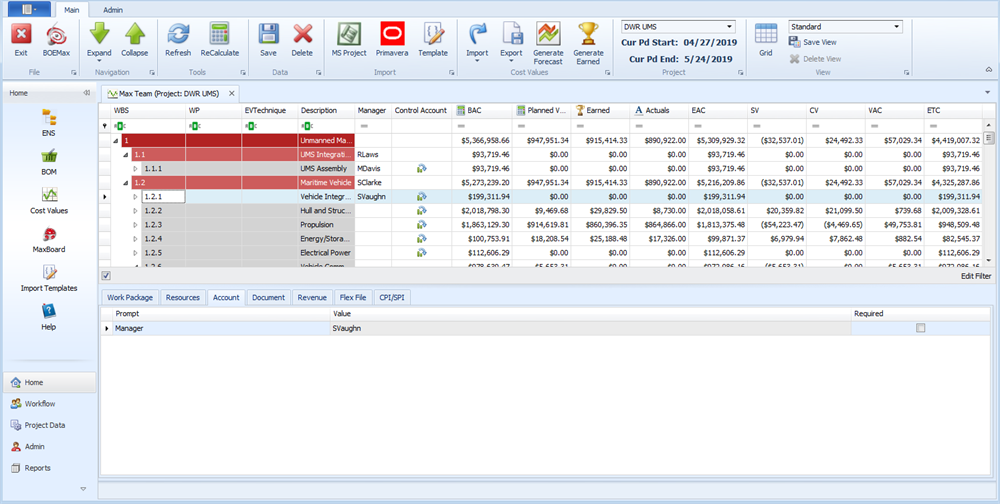Collapse the 1.2 Maritime Vehicle tree row
The height and width of the screenshot is (504, 1000).
[125, 183]
